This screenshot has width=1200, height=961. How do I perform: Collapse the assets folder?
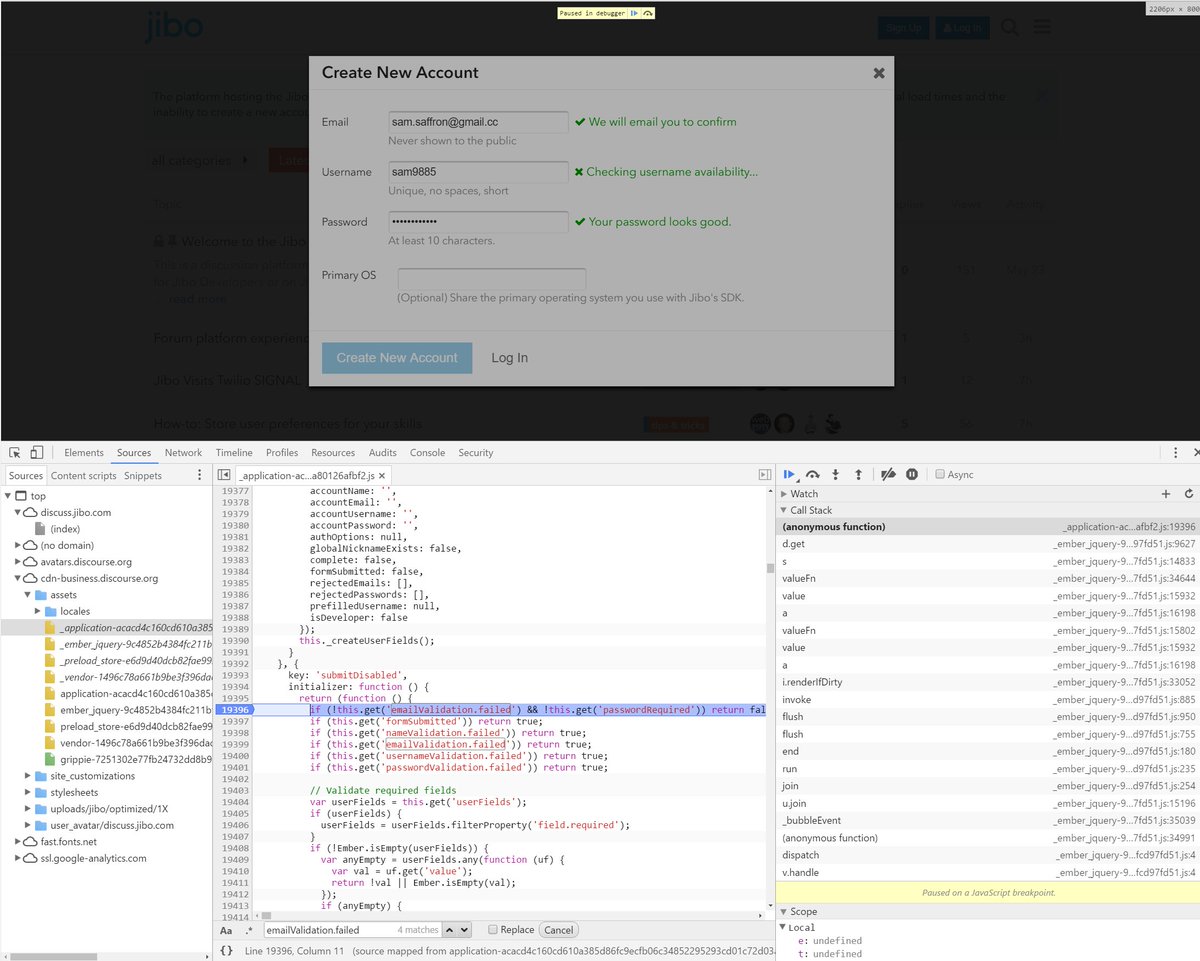point(28,595)
